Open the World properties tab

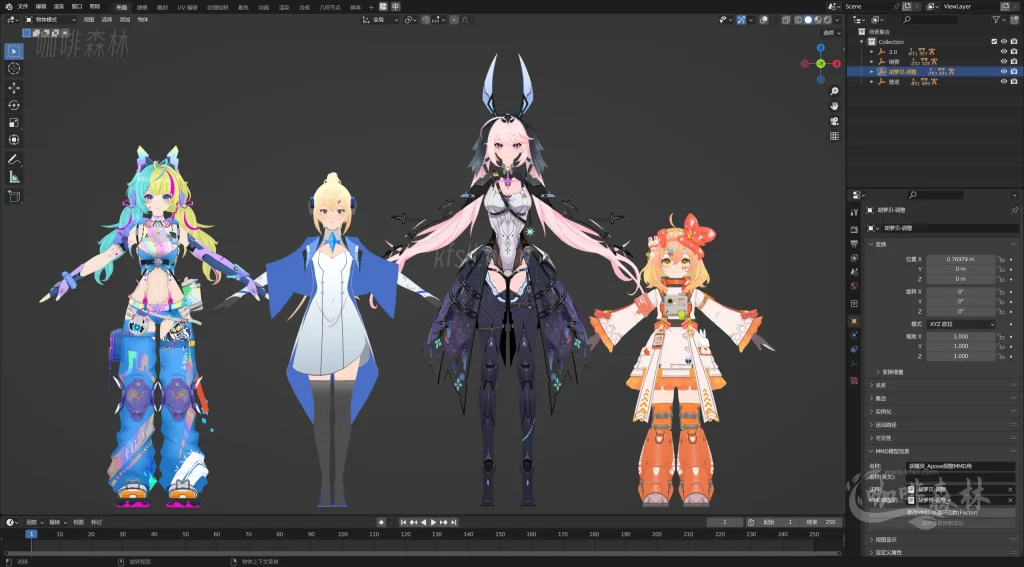click(854, 286)
